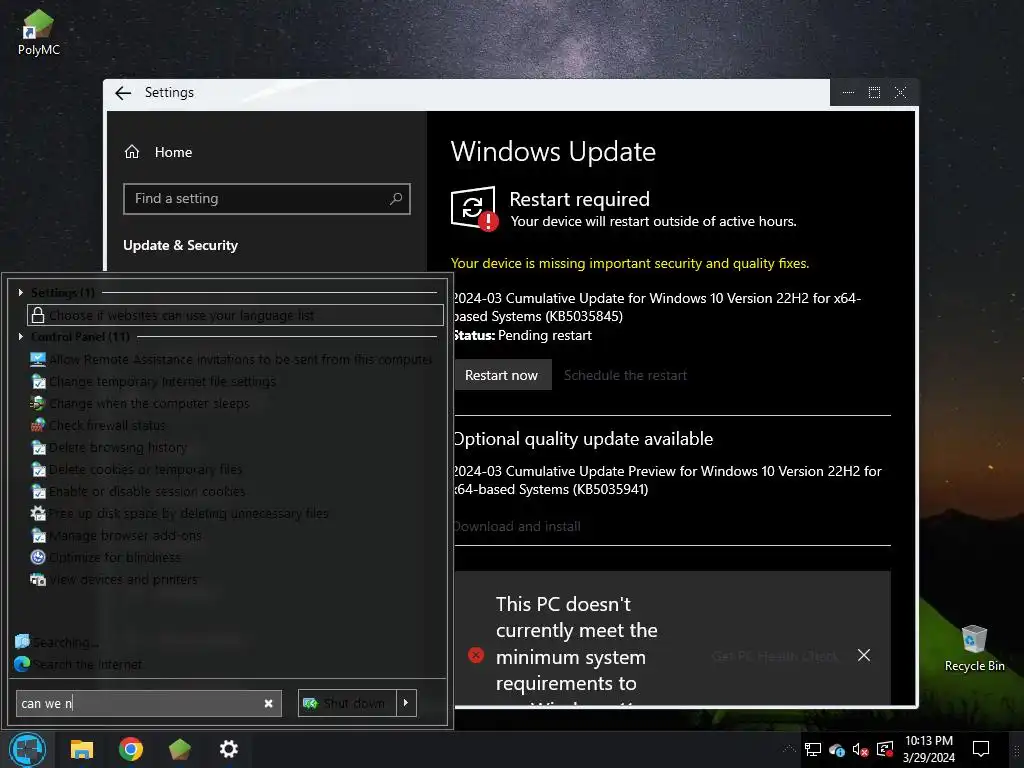Click the printer icon beside View devices
Screen dimensions: 1024x768
pos(38,579)
